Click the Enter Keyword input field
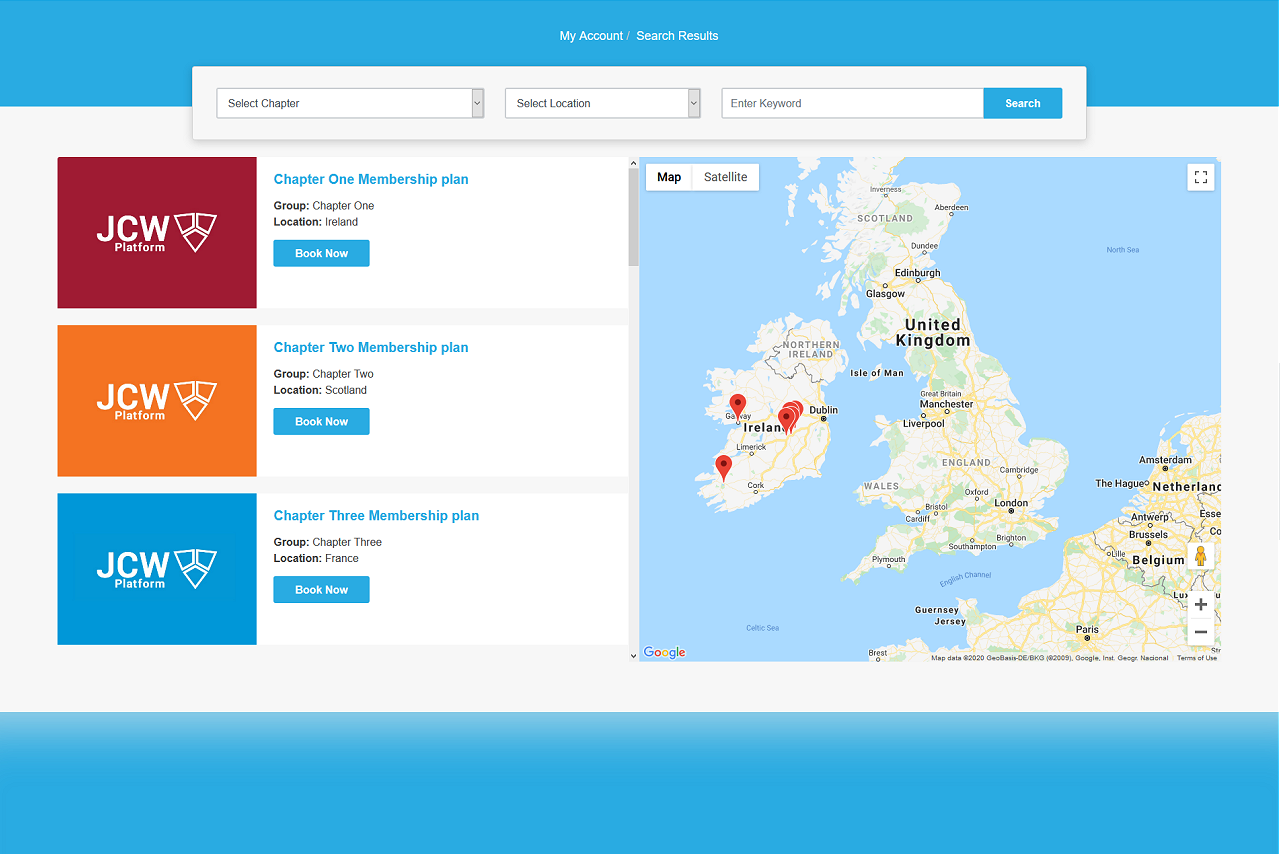1280x854 pixels. pyautogui.click(x=852, y=103)
